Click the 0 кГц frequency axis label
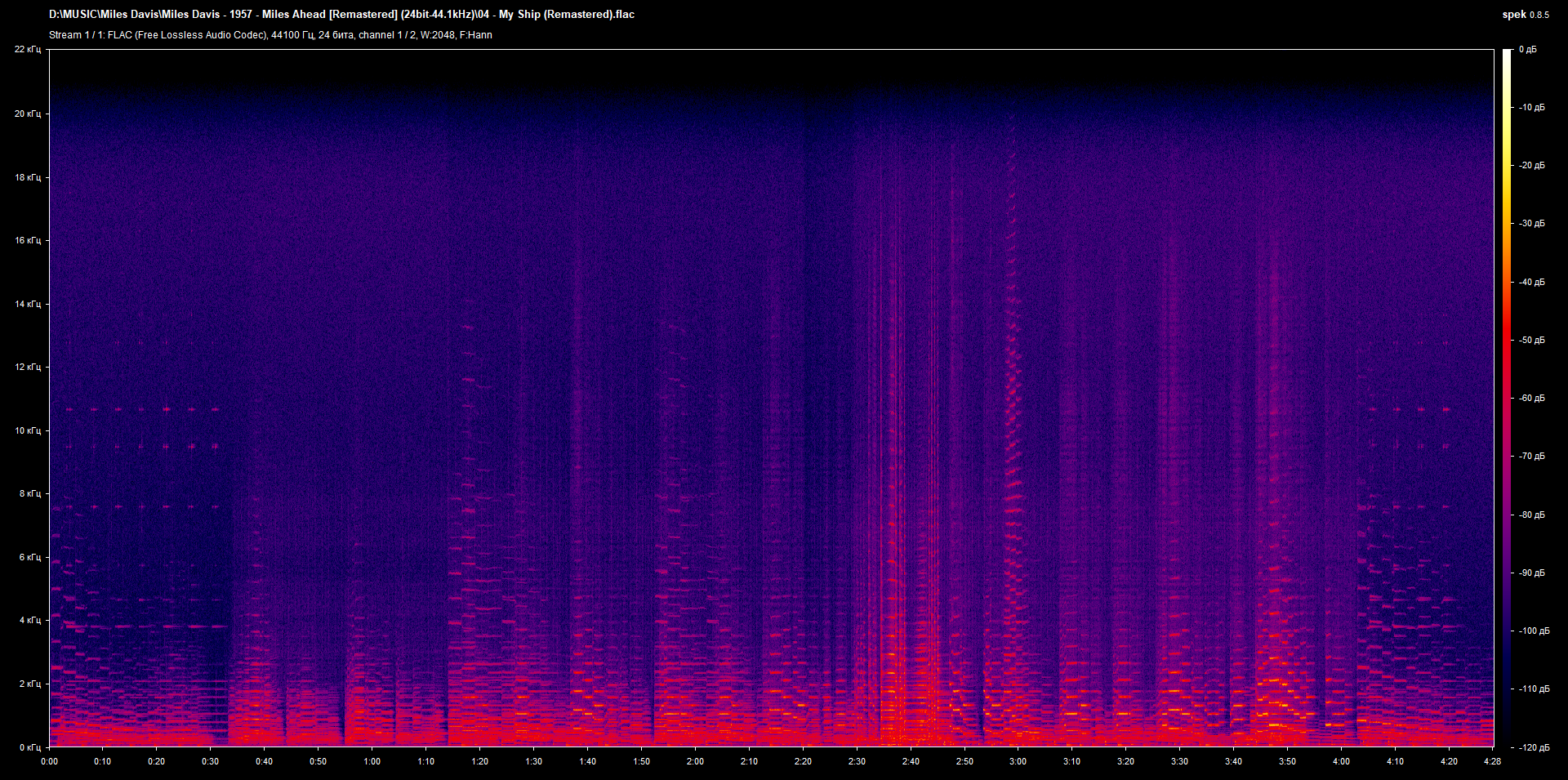This screenshot has height=780, width=1568. (30, 747)
